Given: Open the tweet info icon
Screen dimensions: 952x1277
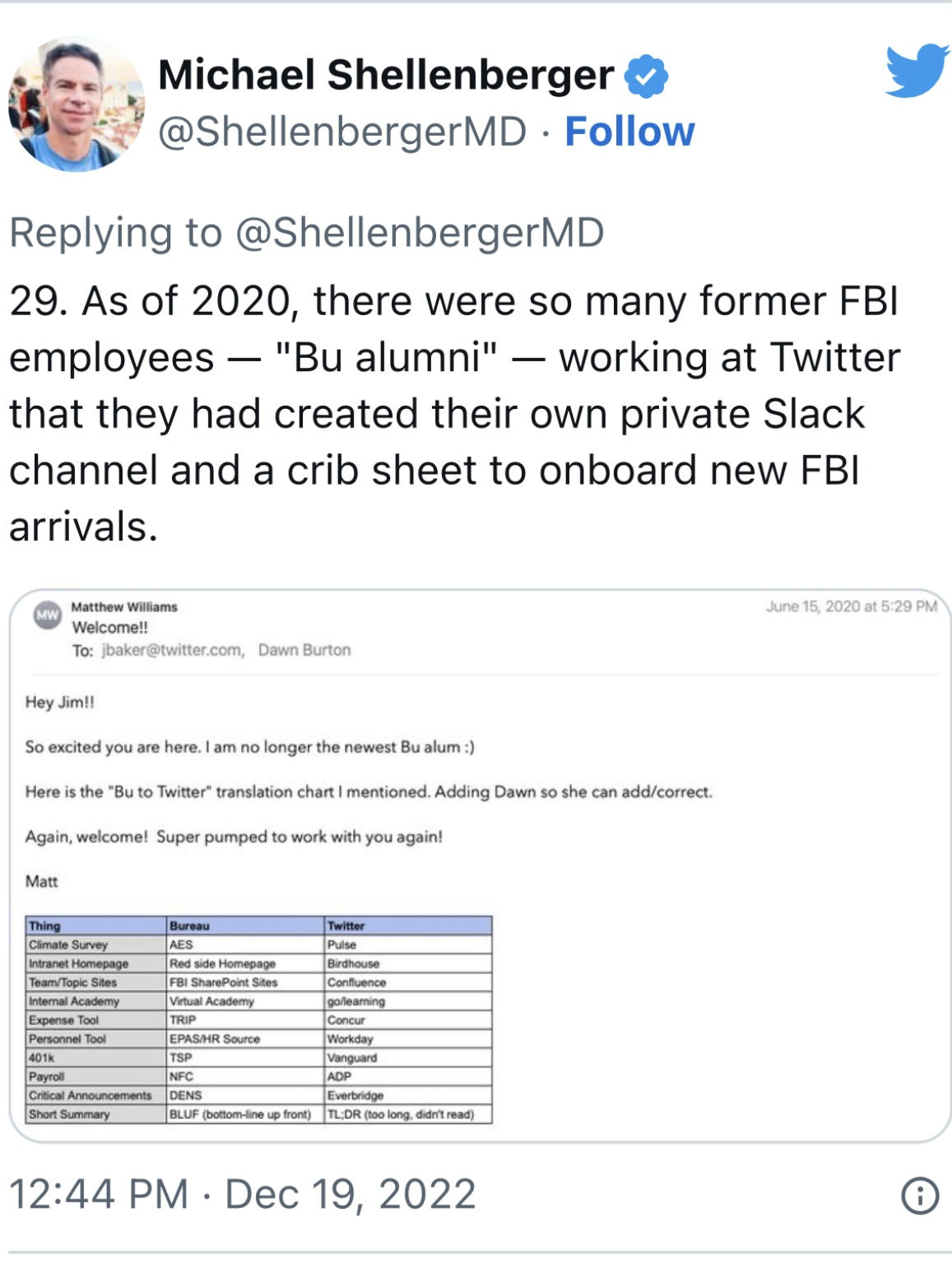Looking at the screenshot, I should [919, 1196].
